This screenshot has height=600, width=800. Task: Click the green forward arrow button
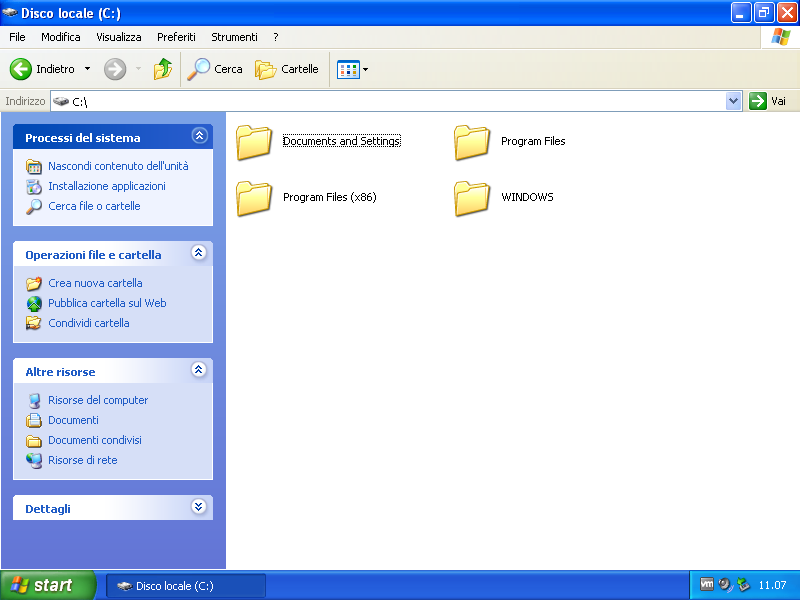tap(115, 69)
